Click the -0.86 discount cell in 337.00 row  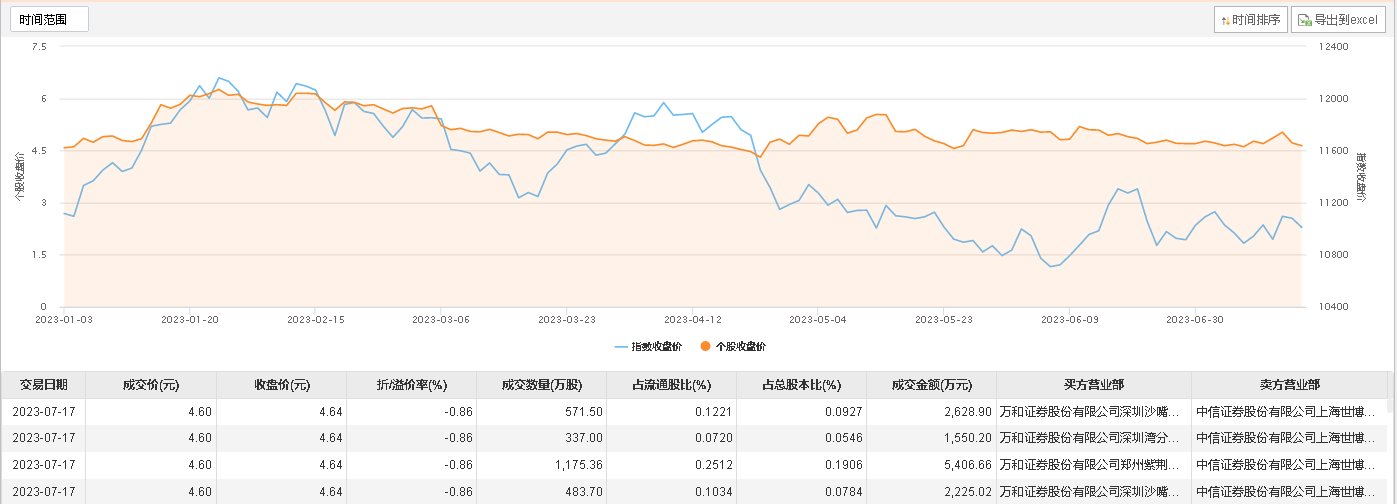(411, 438)
